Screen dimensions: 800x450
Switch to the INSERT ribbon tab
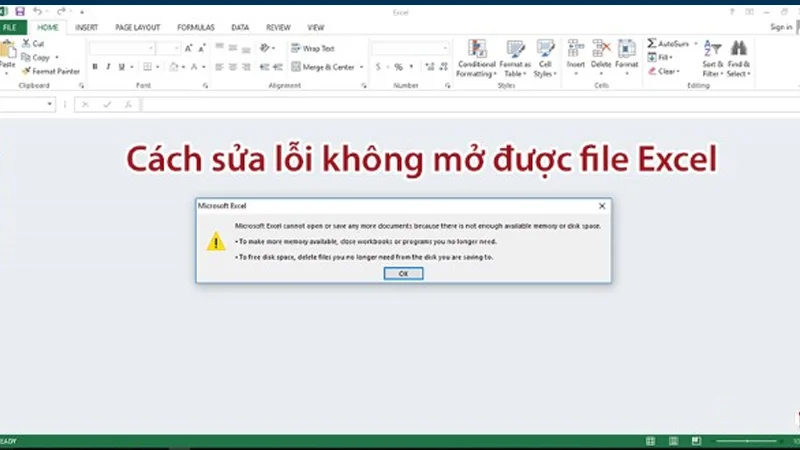86,28
